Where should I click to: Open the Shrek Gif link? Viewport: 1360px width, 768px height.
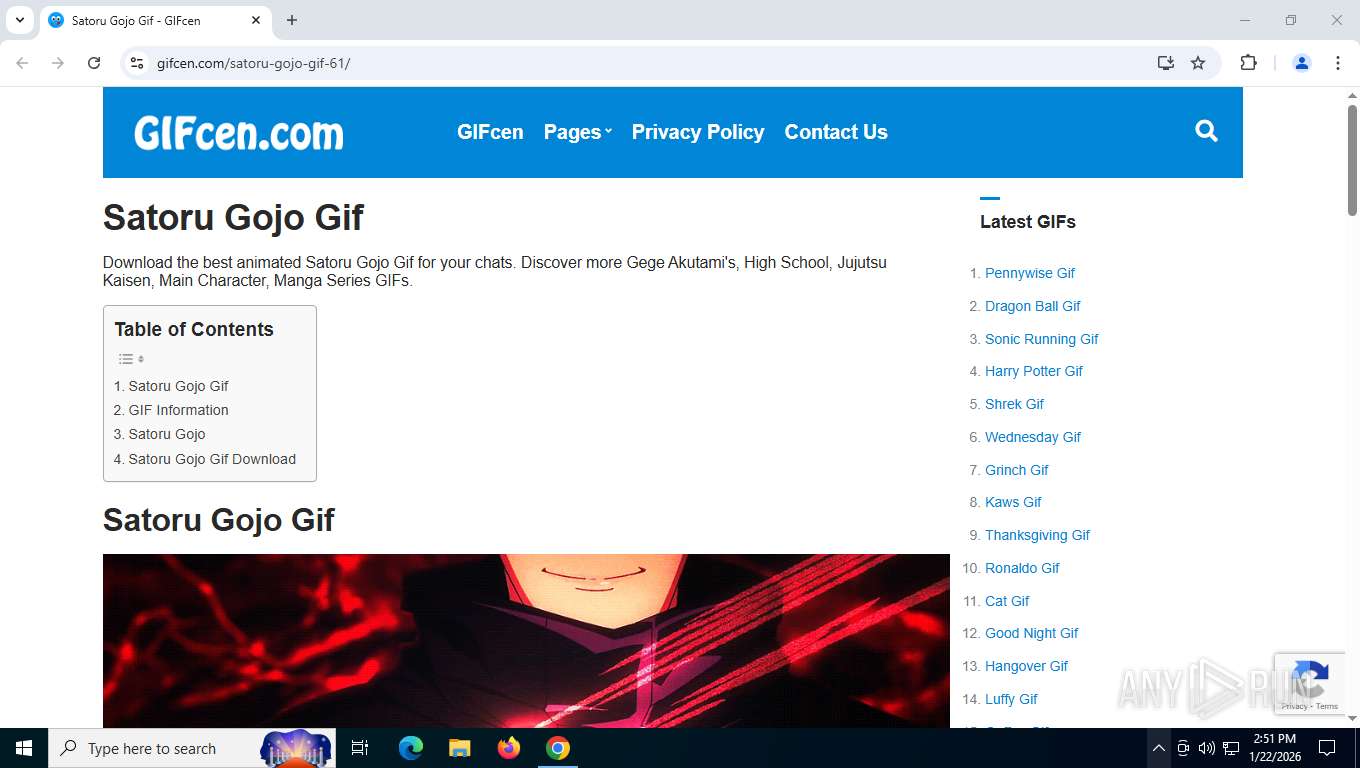[1014, 404]
